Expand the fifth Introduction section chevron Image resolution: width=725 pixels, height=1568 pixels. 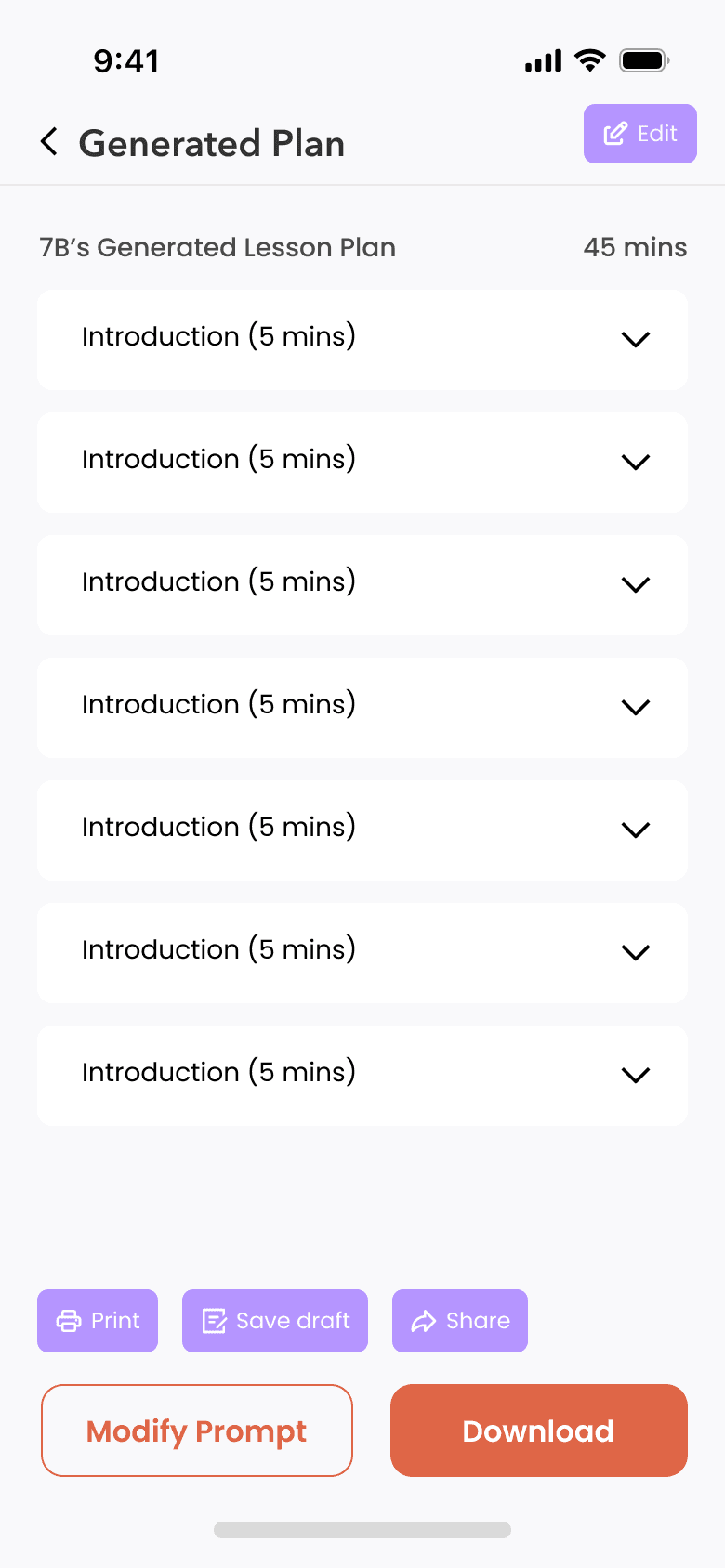click(x=636, y=830)
